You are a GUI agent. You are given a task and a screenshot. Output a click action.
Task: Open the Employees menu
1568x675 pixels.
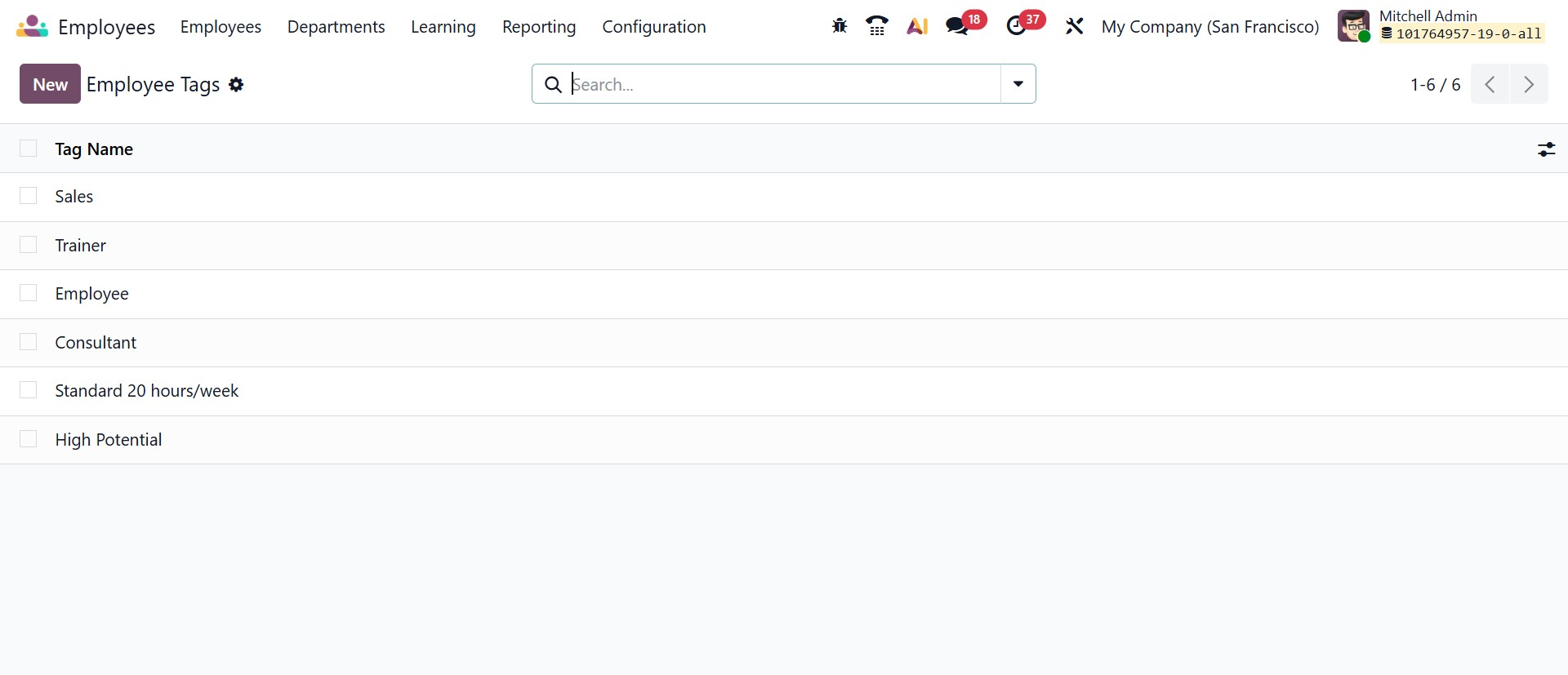tap(220, 27)
